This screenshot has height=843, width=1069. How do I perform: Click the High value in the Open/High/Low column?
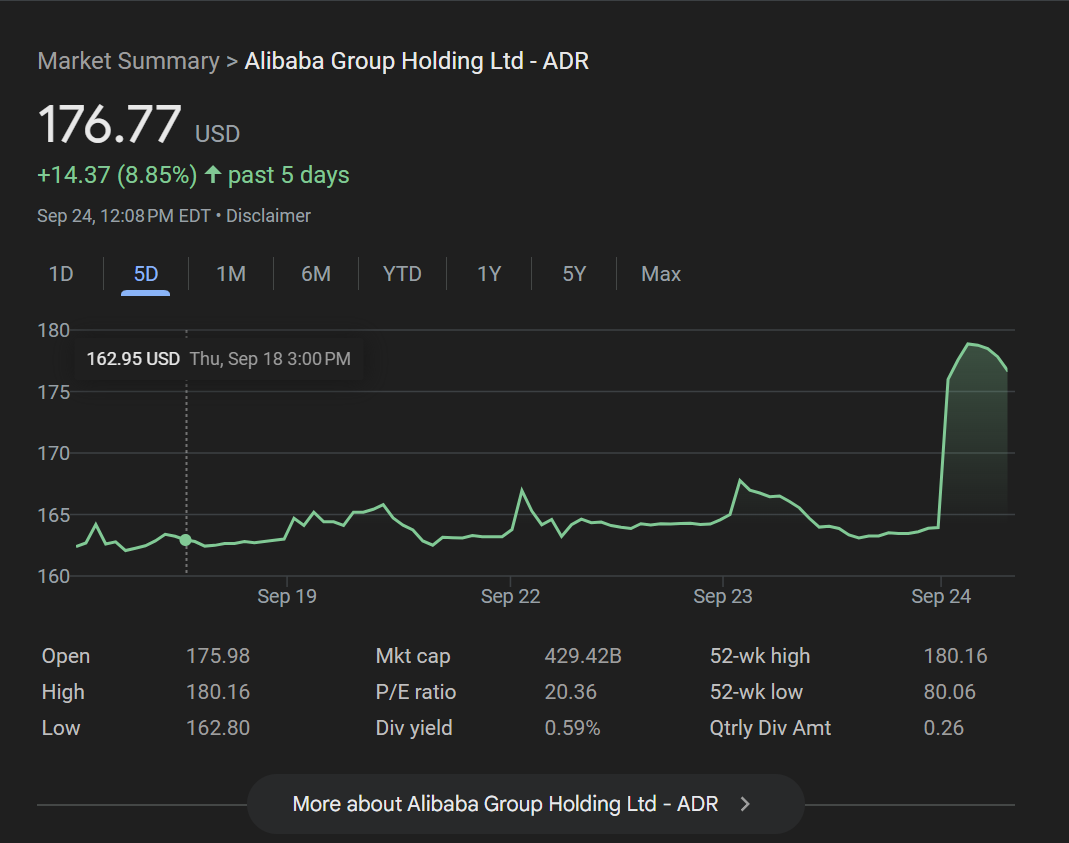(218, 692)
